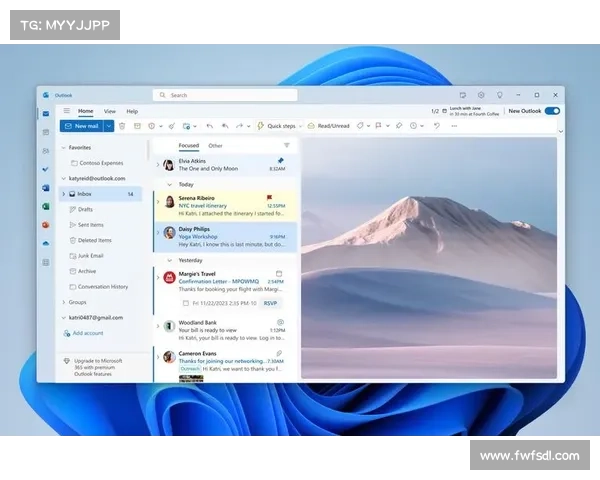Open the Daisy Philips Yoga Workshop message
This screenshot has height=480, width=600.
pyautogui.click(x=225, y=237)
